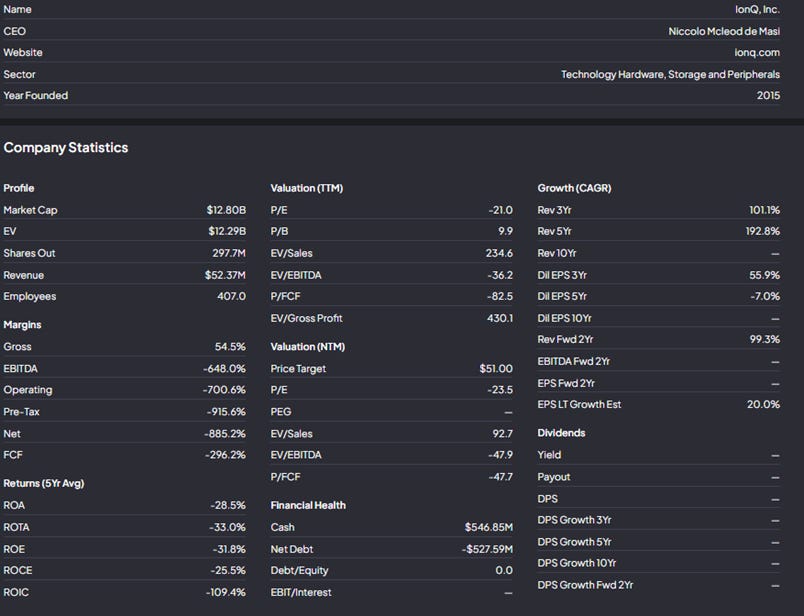Click the Year Founded value 2015
The height and width of the screenshot is (616, 804).
click(x=768, y=95)
